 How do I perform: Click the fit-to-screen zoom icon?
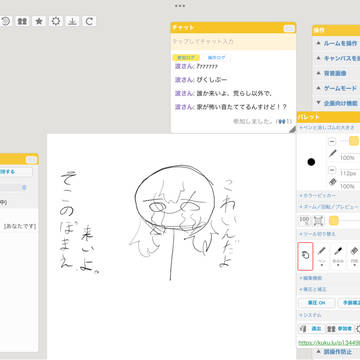[x=319, y=220]
